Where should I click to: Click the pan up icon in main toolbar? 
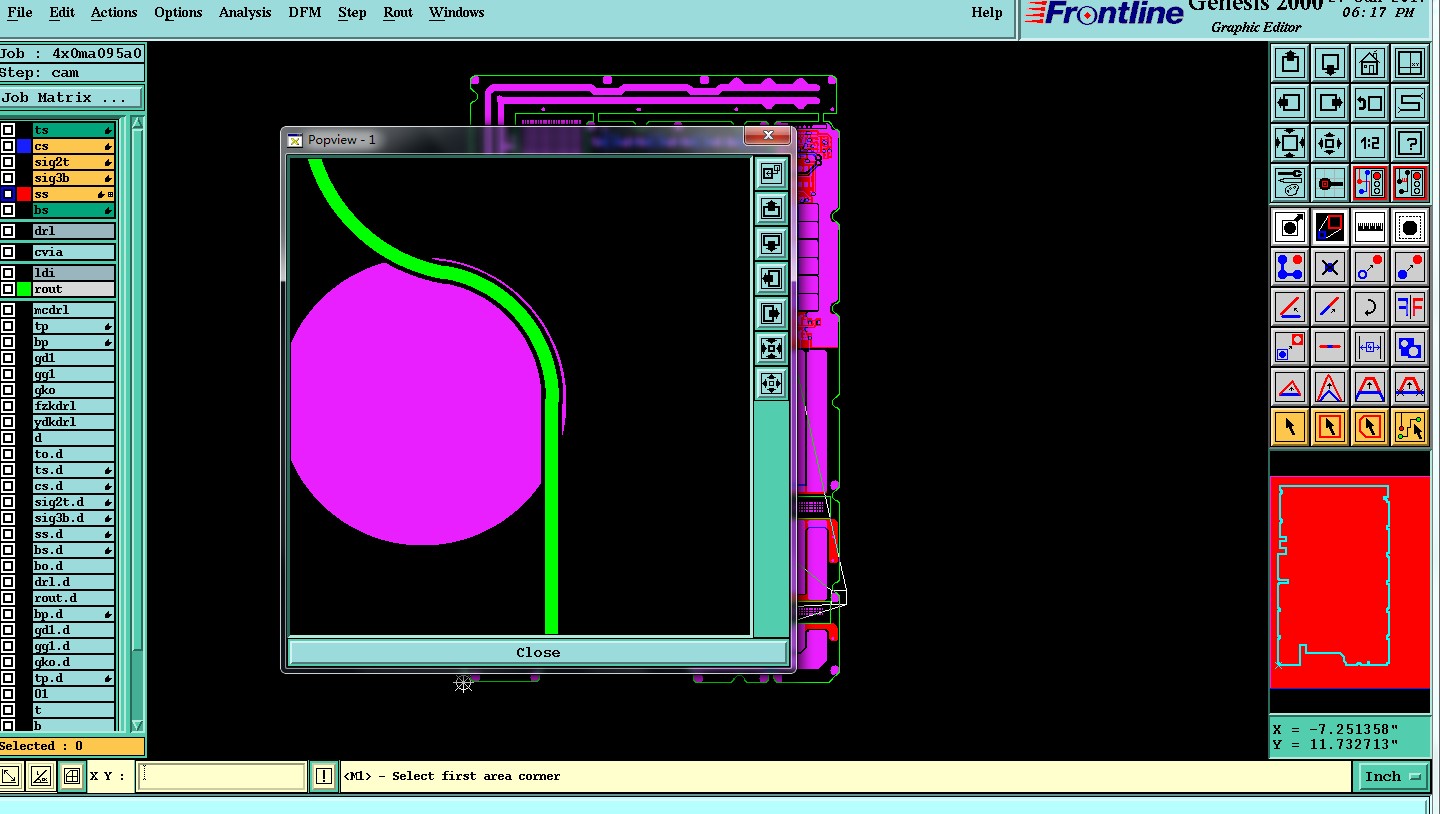pos(1290,64)
